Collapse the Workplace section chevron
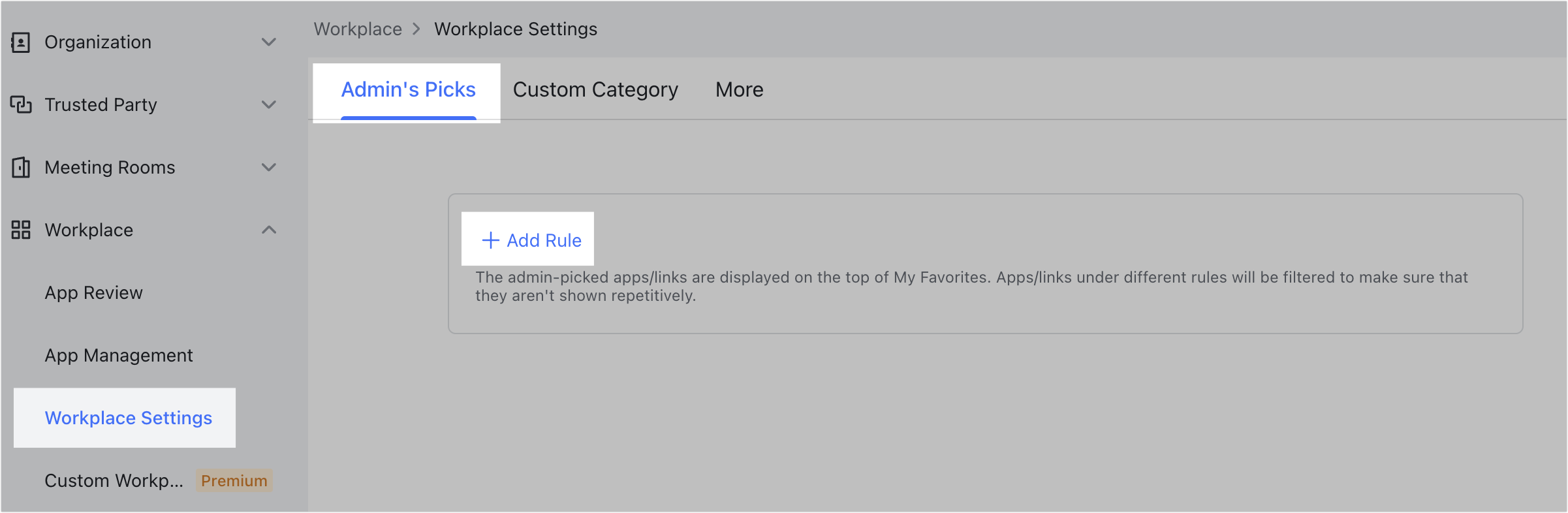 (269, 230)
